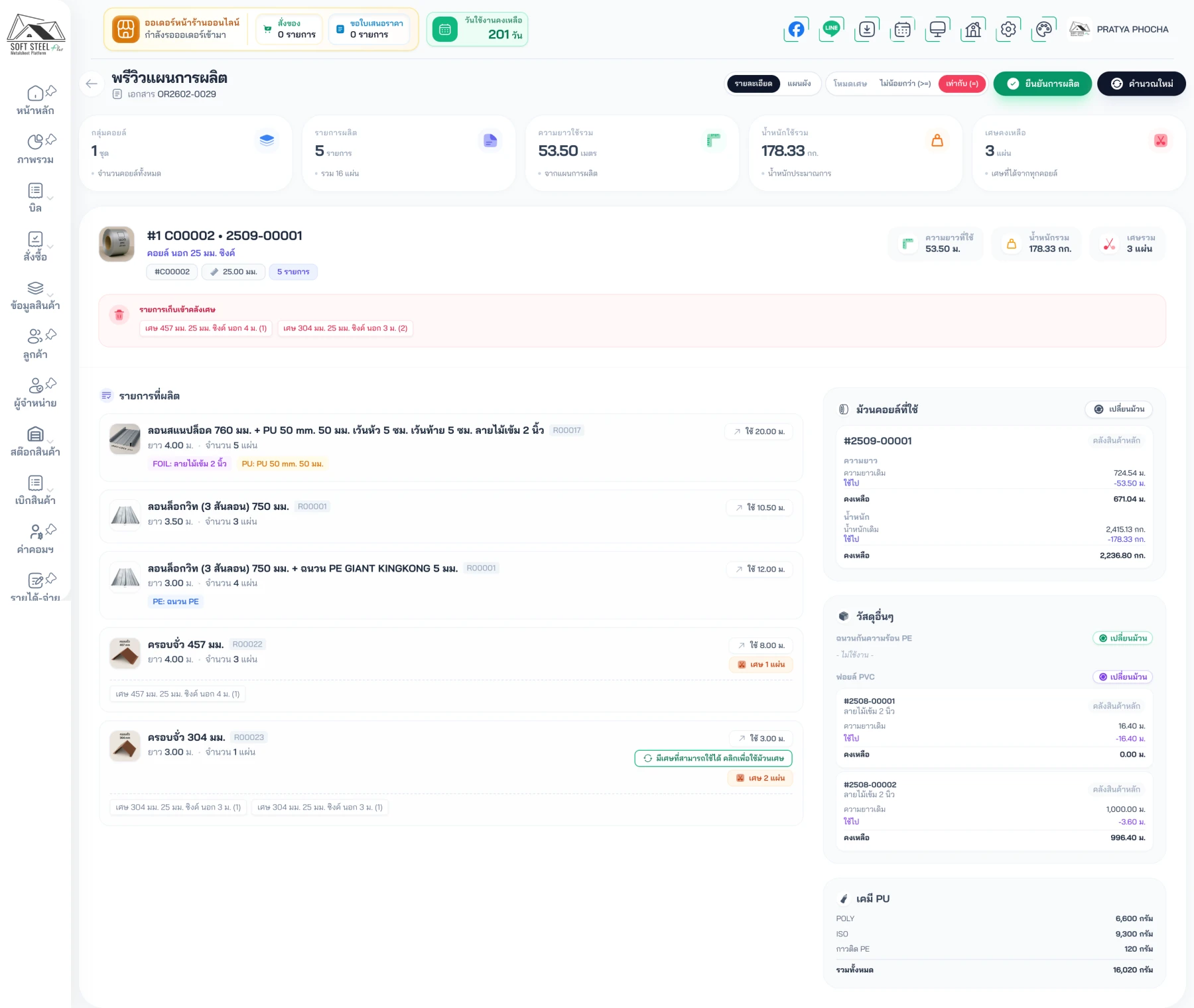1194x1008 pixels.
Task: Expand บิล menu in sidebar
Action: click(35, 198)
